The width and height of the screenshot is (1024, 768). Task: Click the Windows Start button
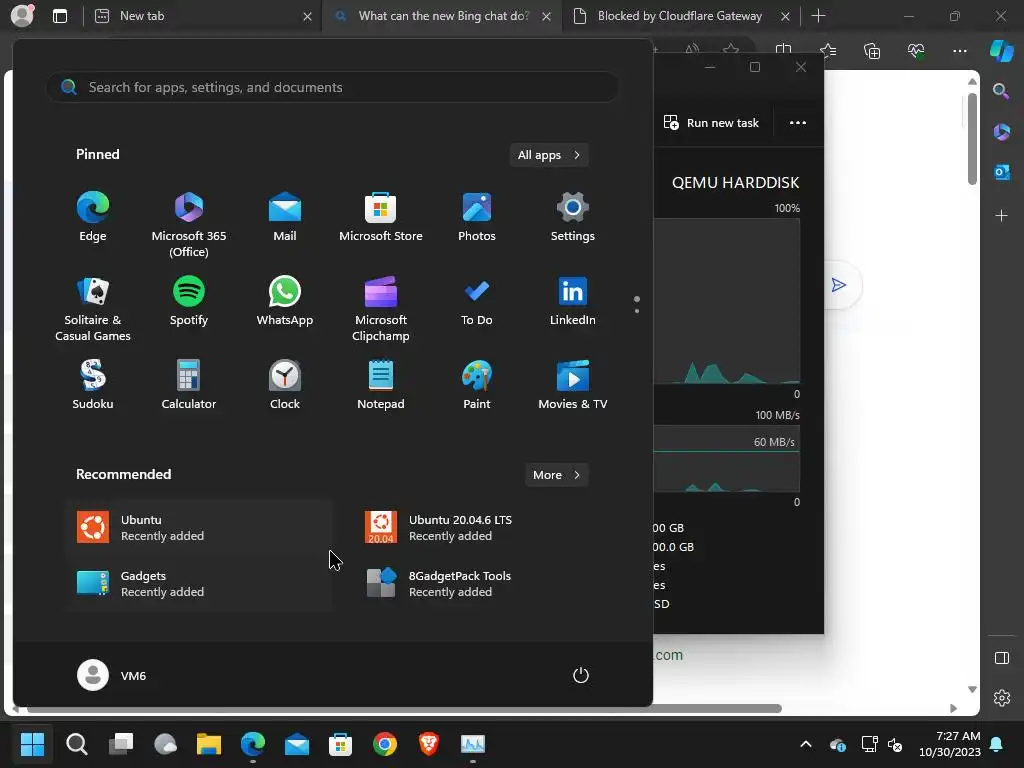[x=32, y=744]
